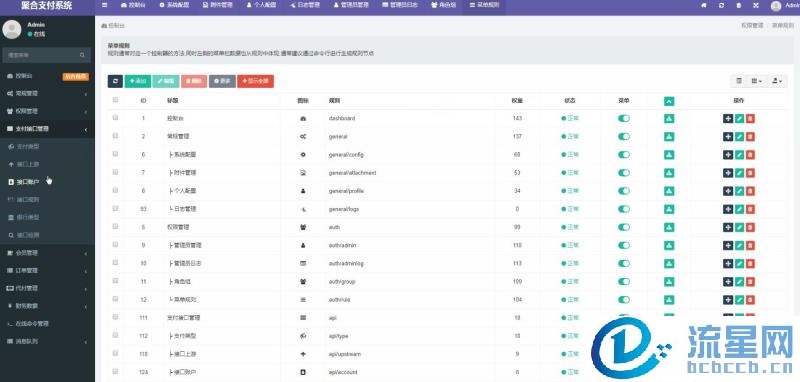Expand the 会员管理 sidebar menu
Viewport: 800px width, 382px height.
tap(47, 253)
